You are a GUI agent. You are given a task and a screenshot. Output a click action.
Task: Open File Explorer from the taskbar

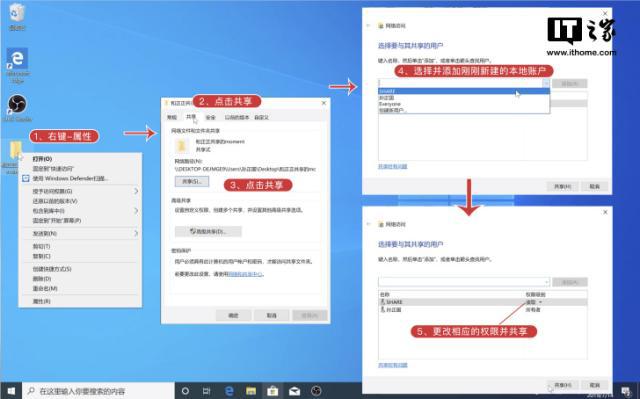[x=251, y=391]
